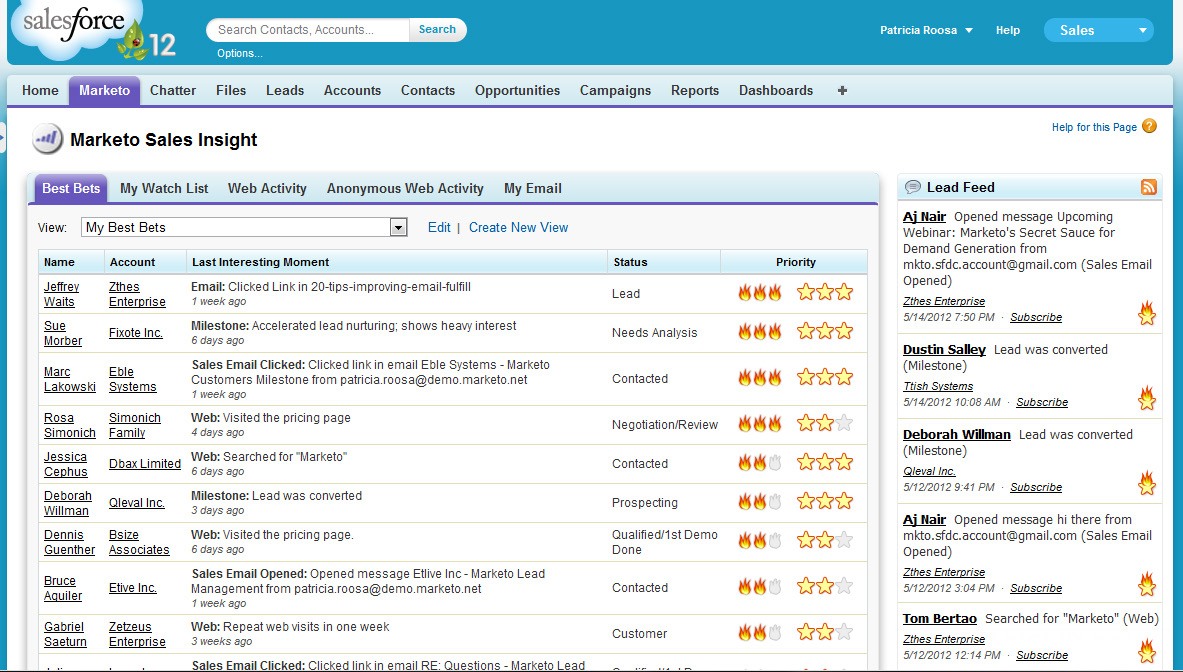This screenshot has height=672, width=1183.
Task: Open the My Email tab
Action: pyautogui.click(x=533, y=189)
